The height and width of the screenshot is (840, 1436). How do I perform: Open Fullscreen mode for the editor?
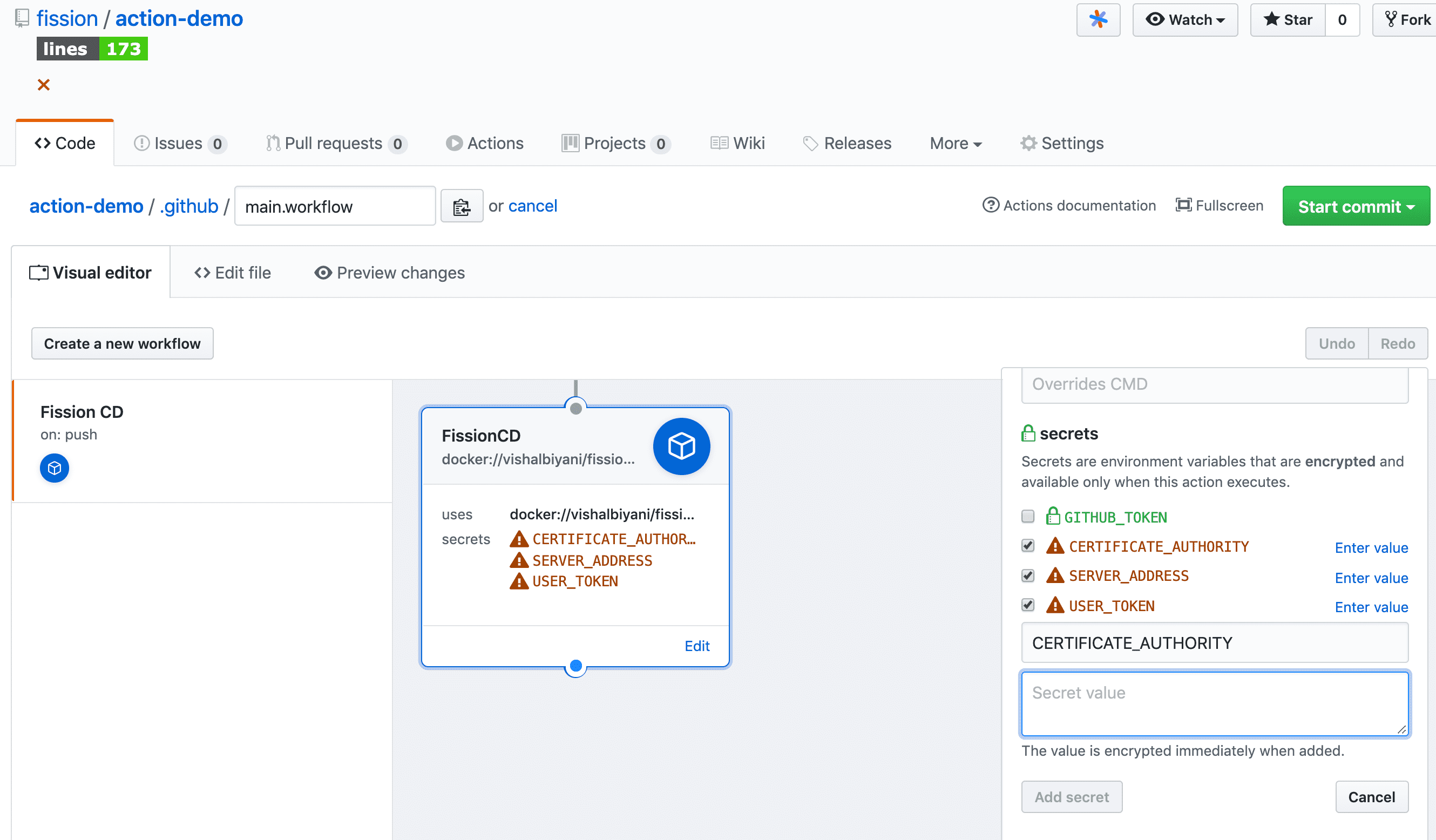click(1220, 205)
